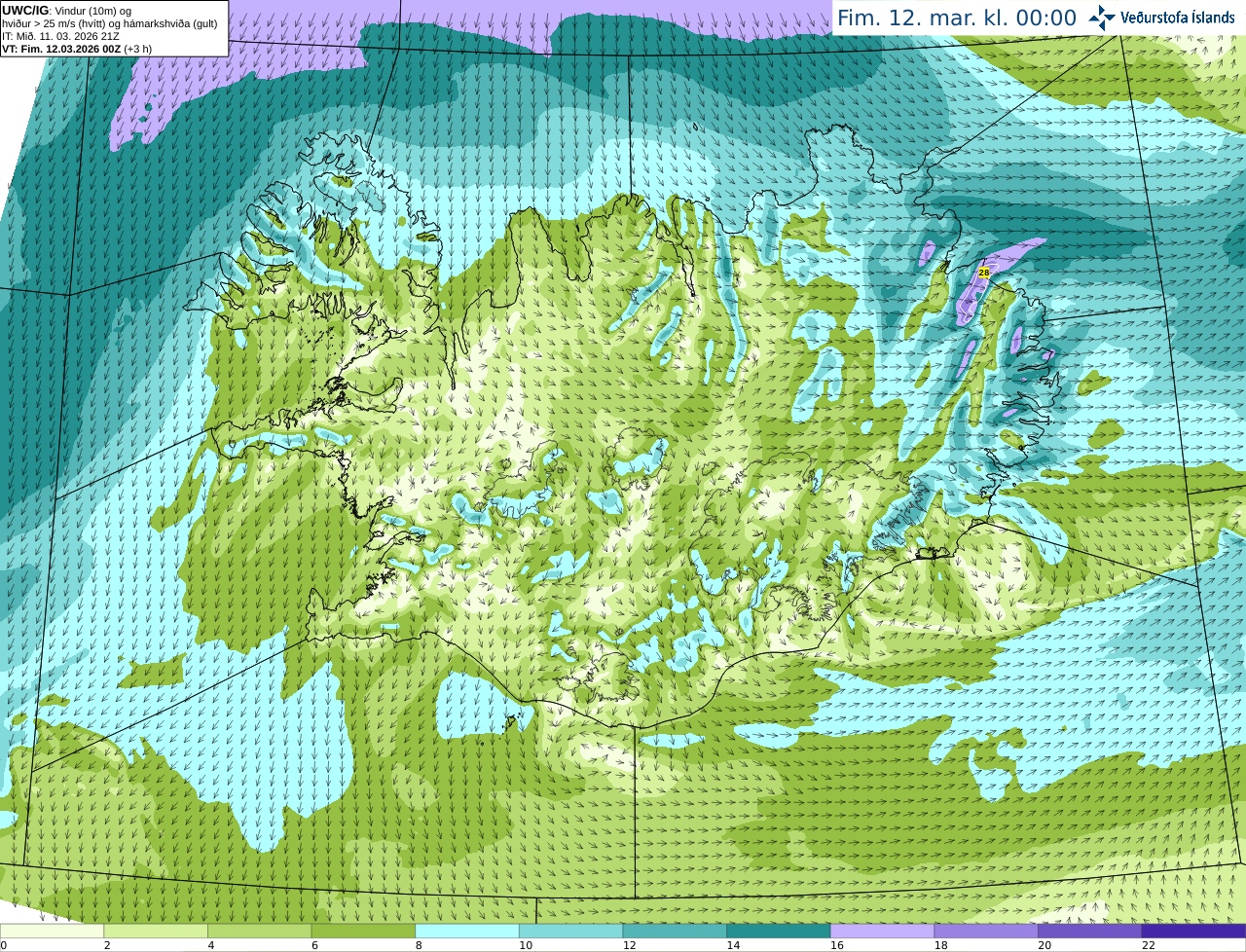
Task: Select the date header Fim. 12. mar. kl. 00:00
Action: click(x=957, y=18)
